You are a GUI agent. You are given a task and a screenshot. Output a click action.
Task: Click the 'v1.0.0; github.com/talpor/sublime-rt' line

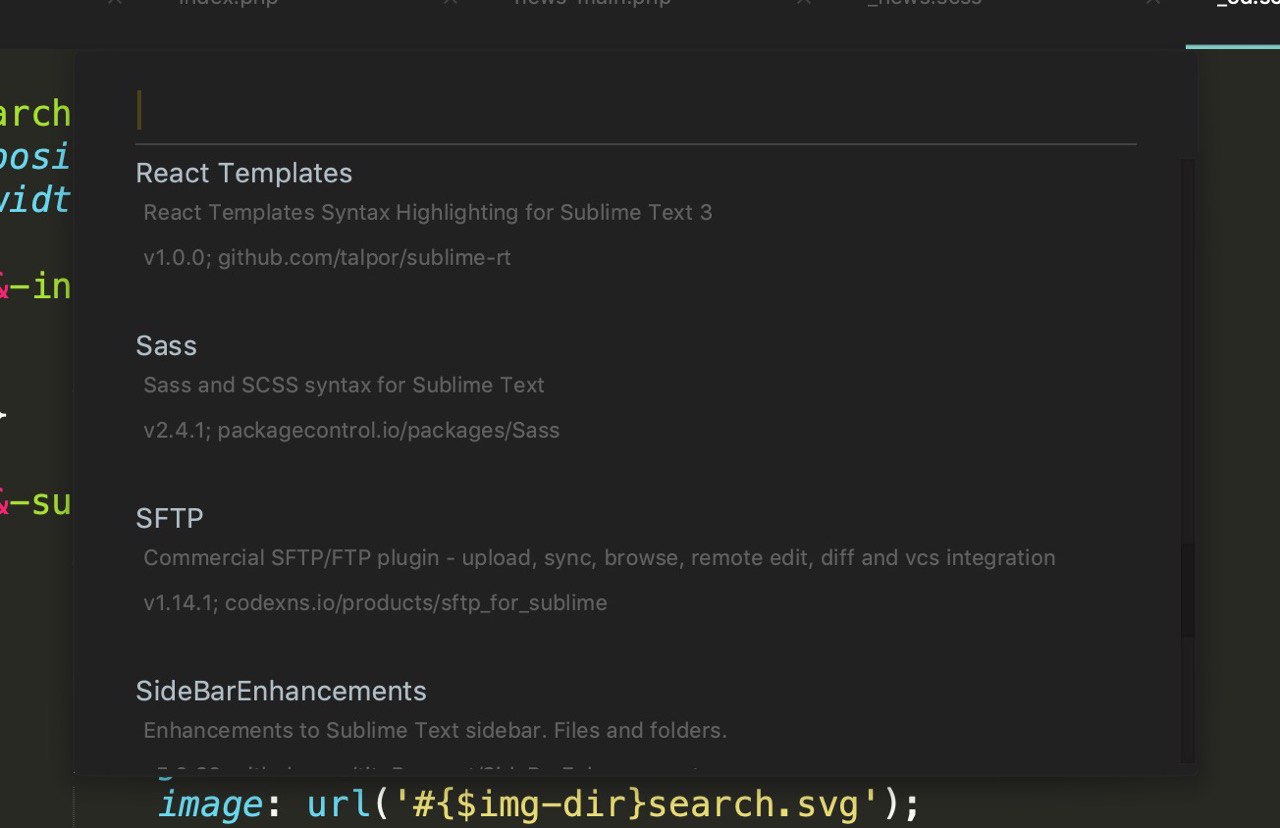click(x=327, y=257)
